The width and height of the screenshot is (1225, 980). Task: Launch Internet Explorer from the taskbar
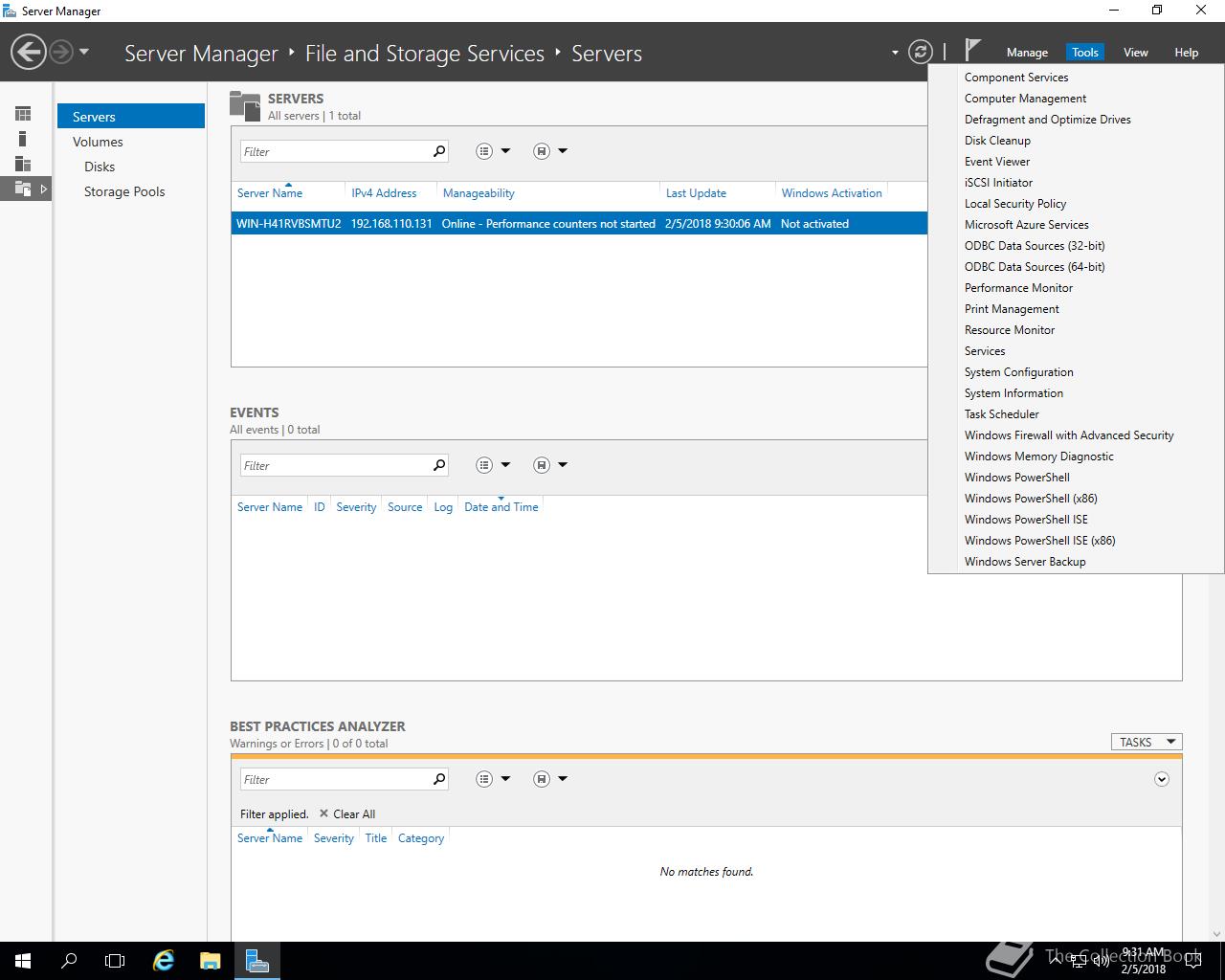164,961
